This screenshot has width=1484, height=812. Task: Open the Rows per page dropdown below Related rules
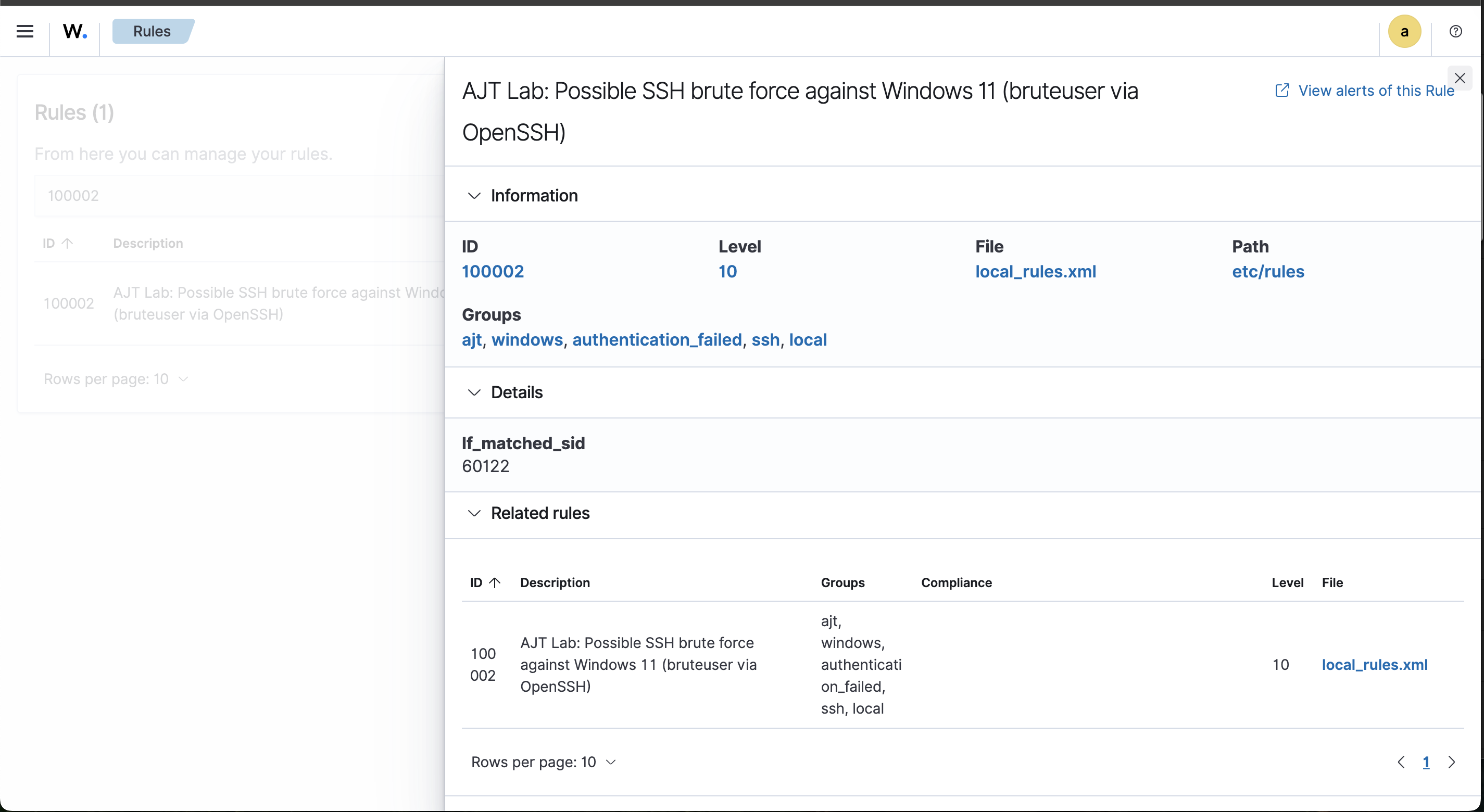(x=542, y=762)
